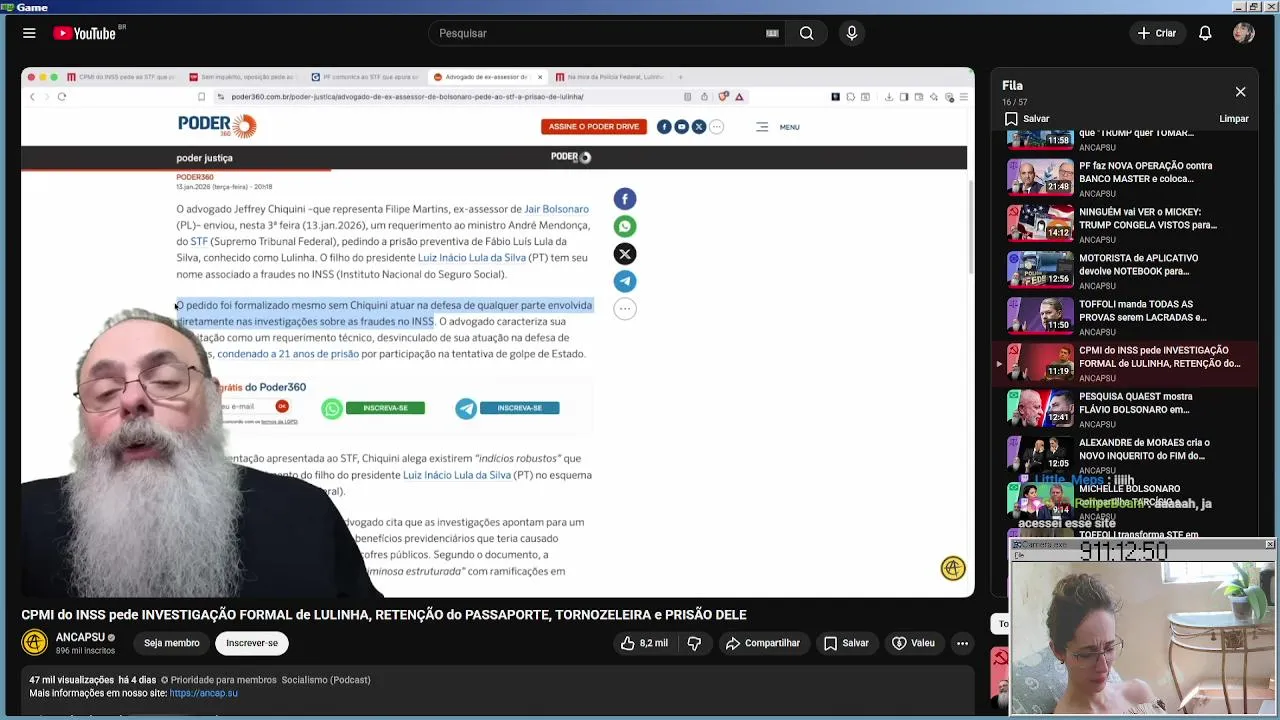Click browser reload icon in video
The height and width of the screenshot is (720, 1280).
pos(62,97)
